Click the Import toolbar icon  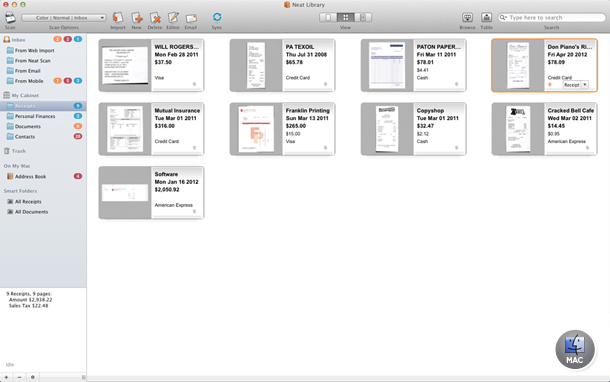pyautogui.click(x=117, y=18)
